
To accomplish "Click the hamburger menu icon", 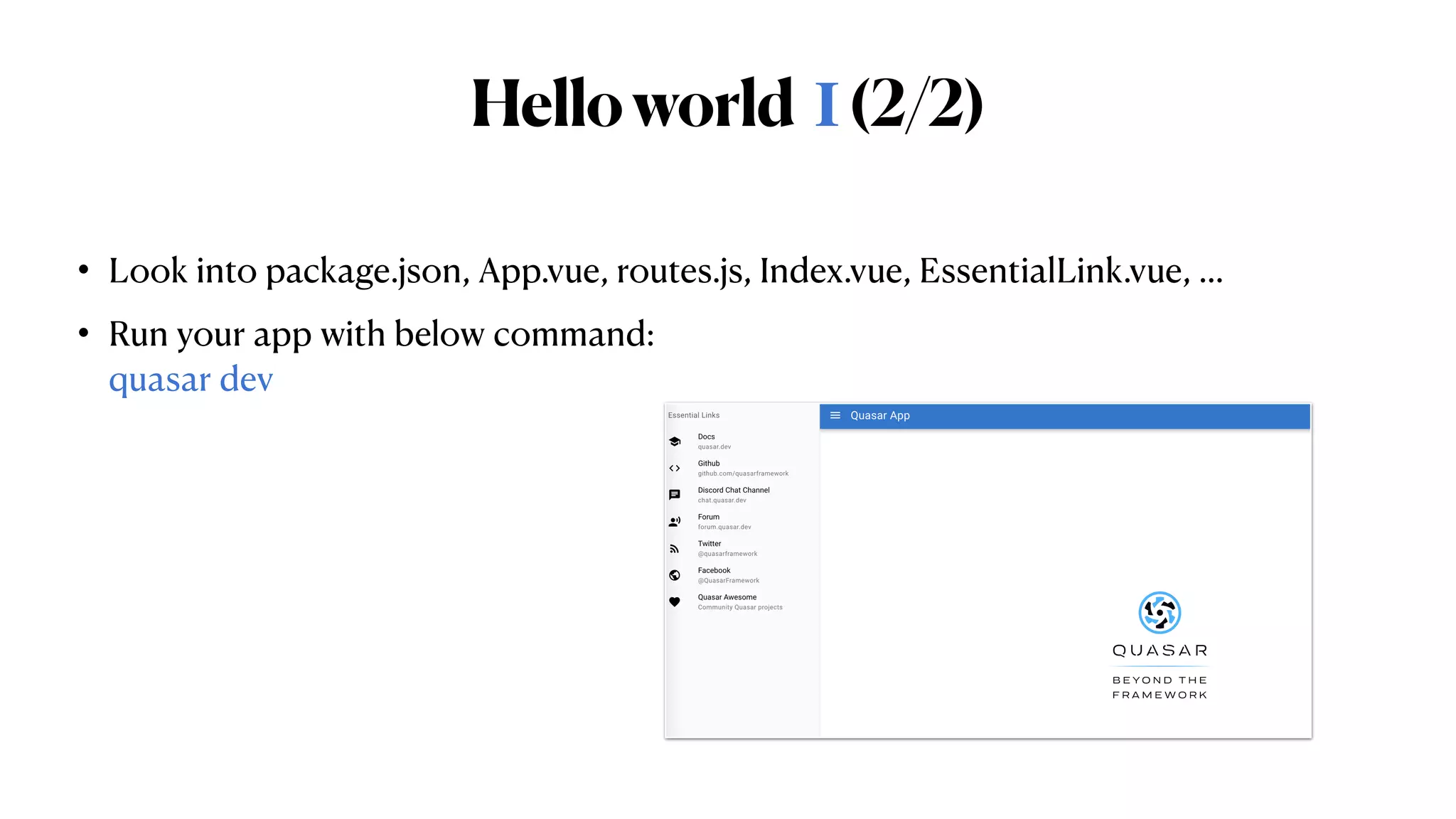I will point(835,415).
